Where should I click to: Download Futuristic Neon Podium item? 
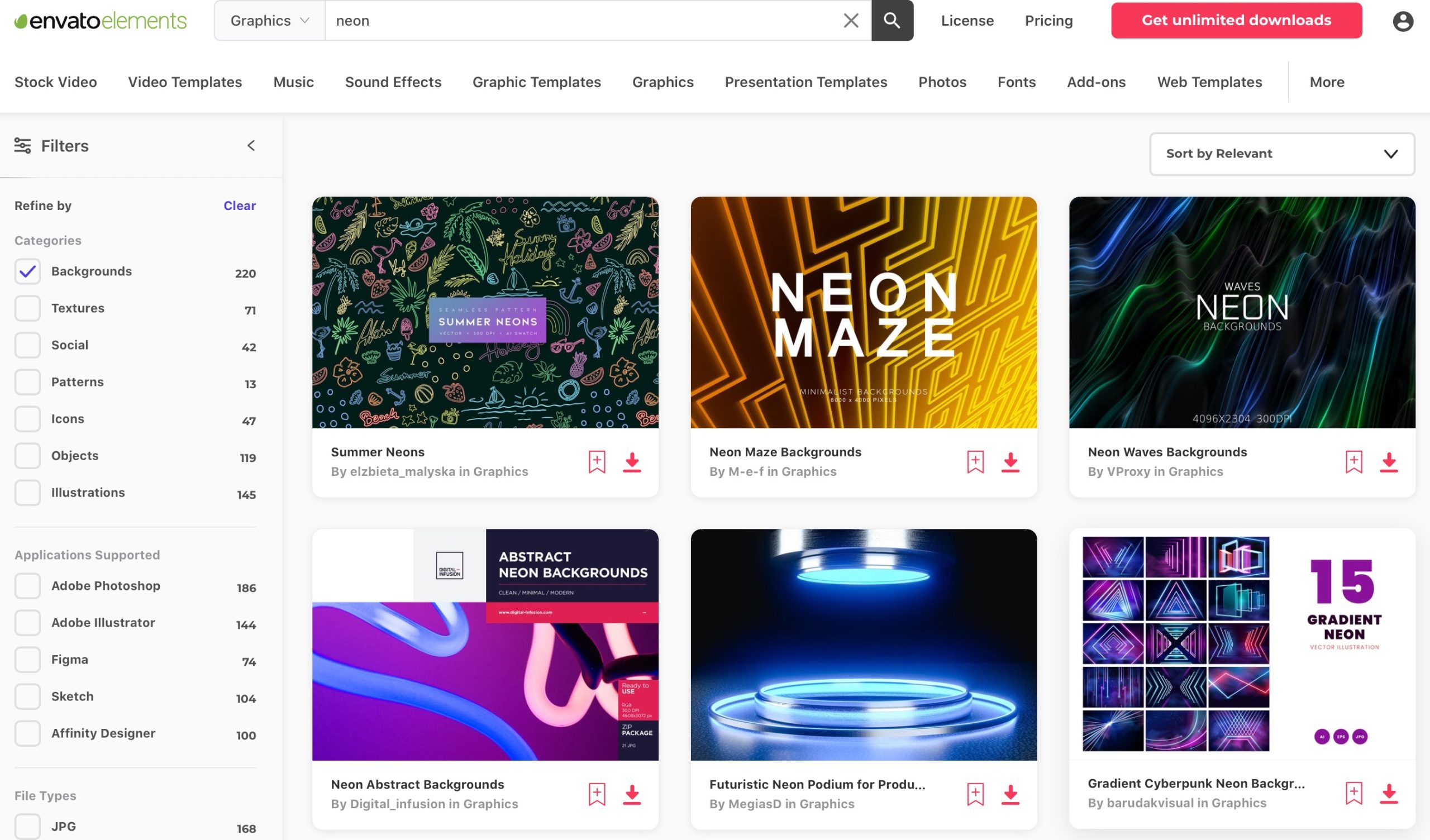click(x=1009, y=794)
